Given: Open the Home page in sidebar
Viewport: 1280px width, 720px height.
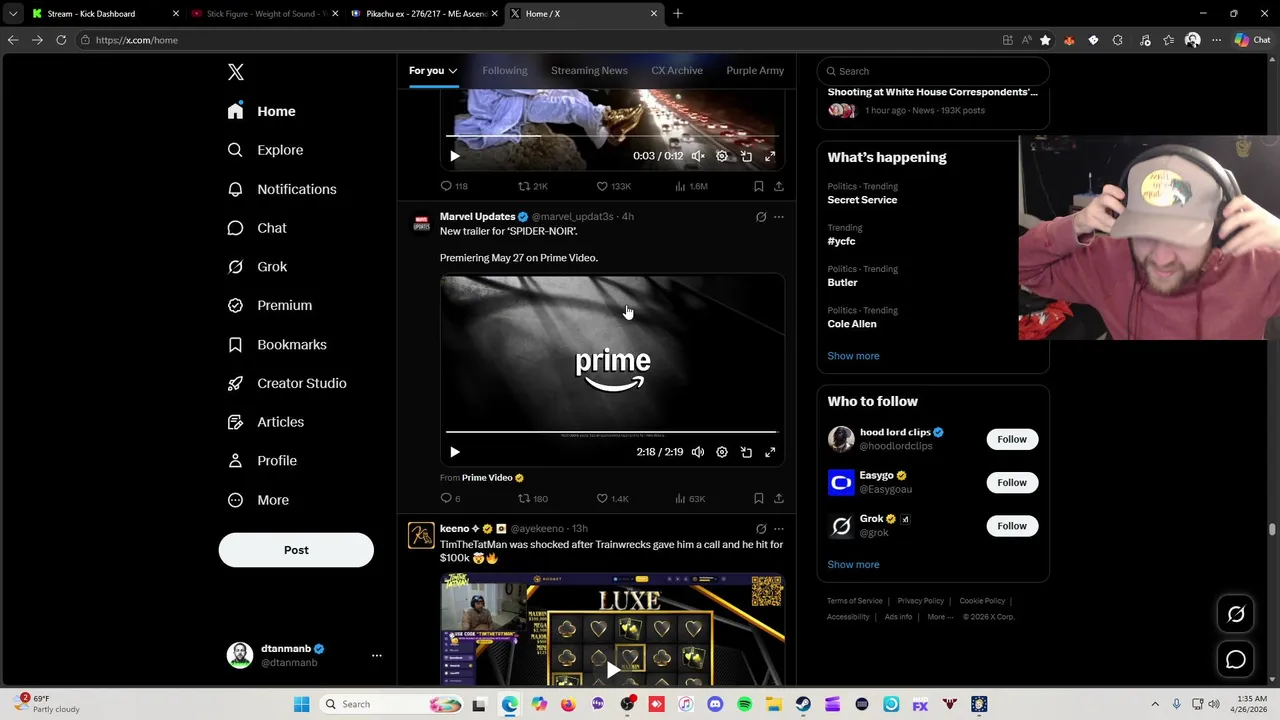Looking at the screenshot, I should [262, 111].
